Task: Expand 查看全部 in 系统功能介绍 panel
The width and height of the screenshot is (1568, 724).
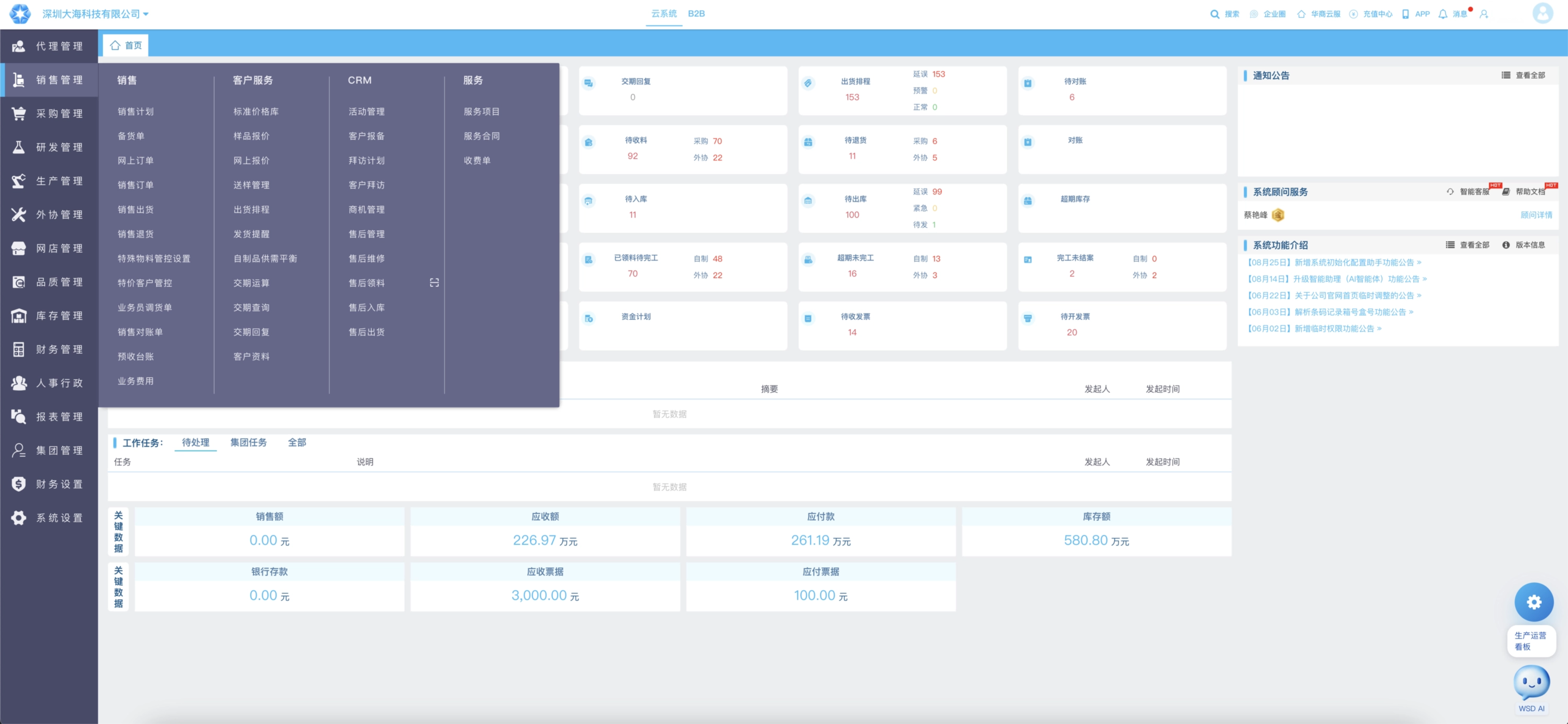Action: pyautogui.click(x=1467, y=245)
